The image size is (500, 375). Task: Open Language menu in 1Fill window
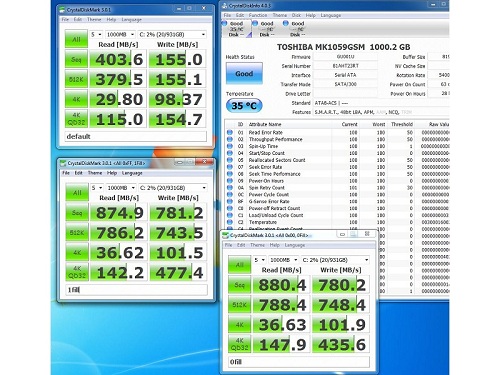pos(132,173)
